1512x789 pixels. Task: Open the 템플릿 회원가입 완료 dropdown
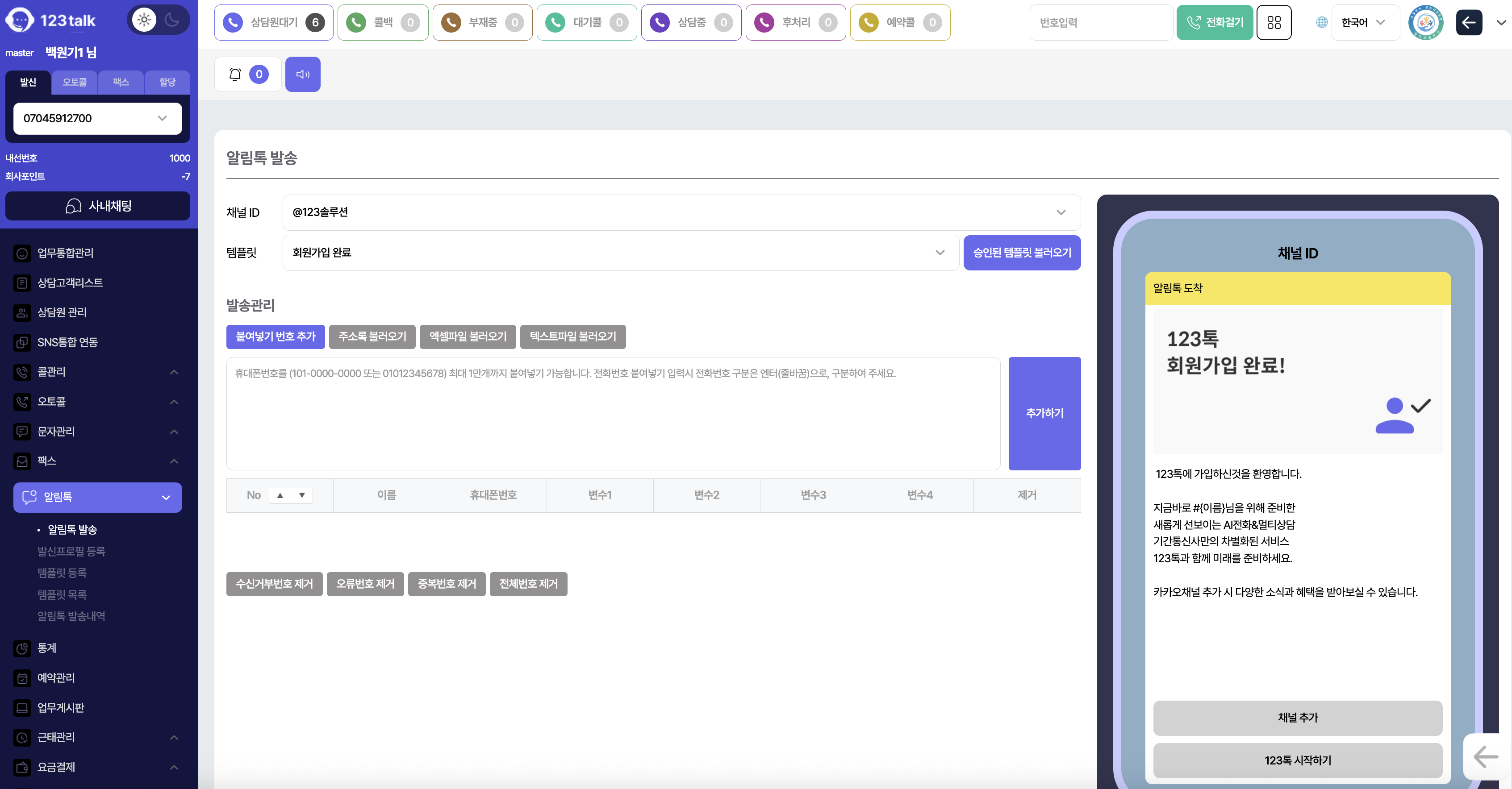click(620, 253)
